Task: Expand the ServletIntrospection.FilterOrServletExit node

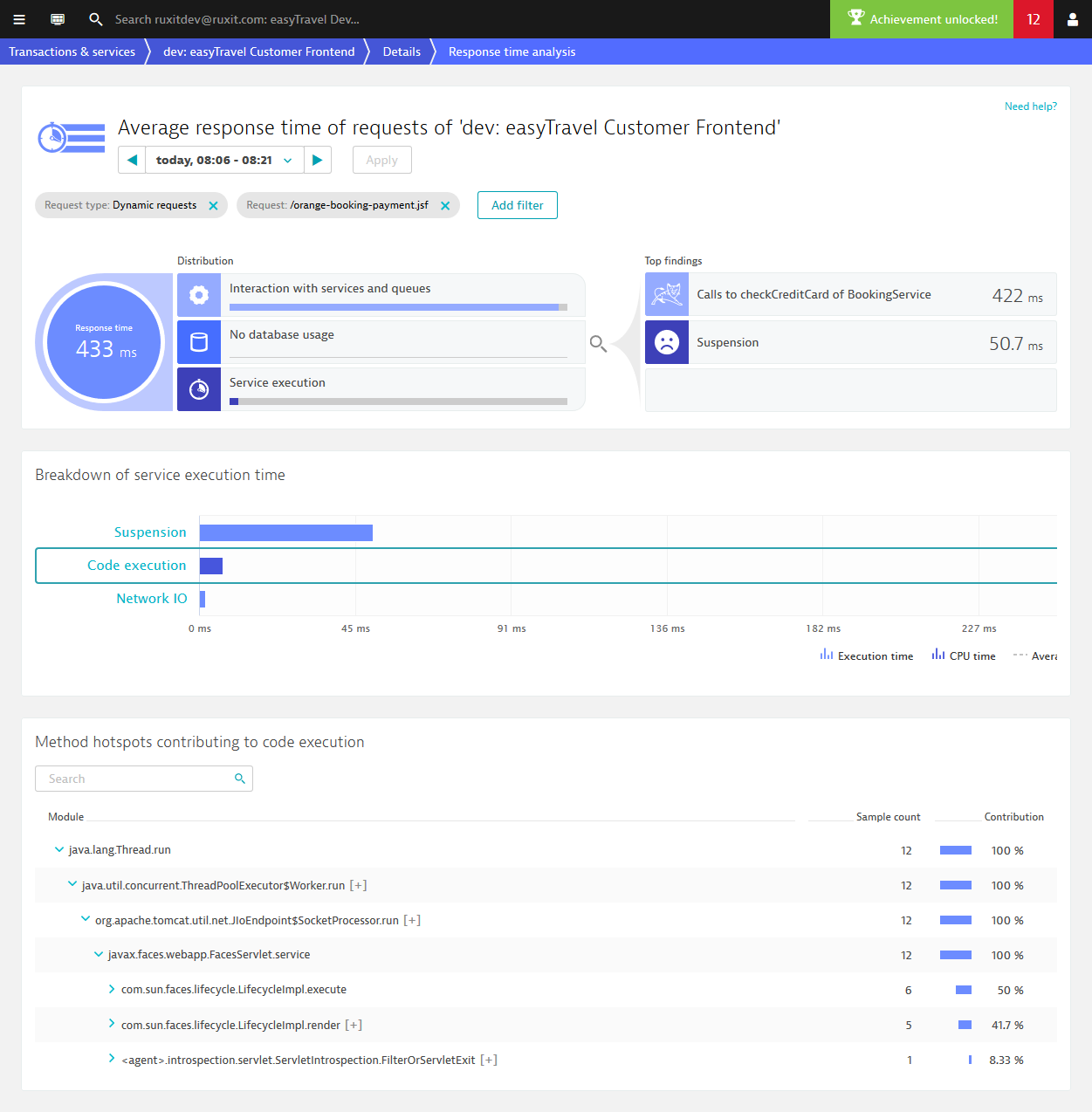Action: [x=112, y=1059]
